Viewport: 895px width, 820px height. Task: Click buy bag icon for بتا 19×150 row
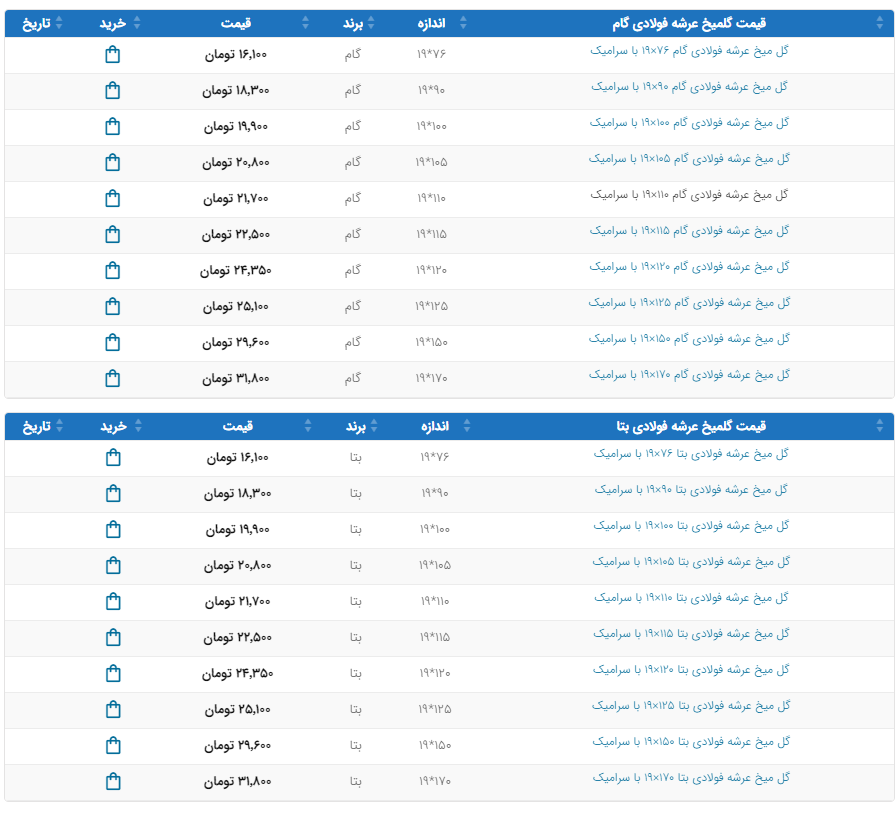tap(113, 745)
